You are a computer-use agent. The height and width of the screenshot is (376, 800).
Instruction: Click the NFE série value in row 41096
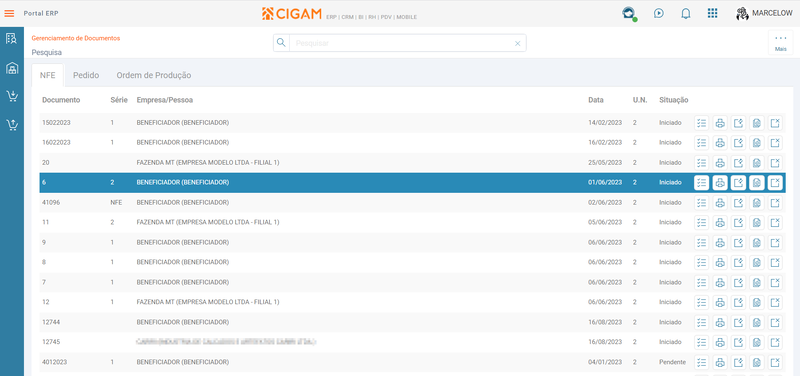point(116,203)
